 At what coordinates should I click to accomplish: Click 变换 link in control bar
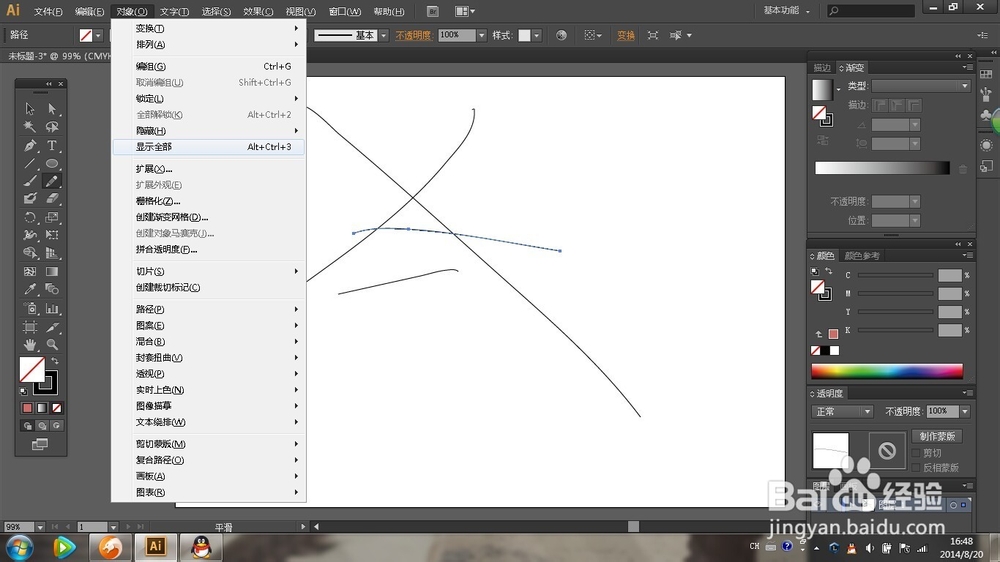click(x=626, y=36)
